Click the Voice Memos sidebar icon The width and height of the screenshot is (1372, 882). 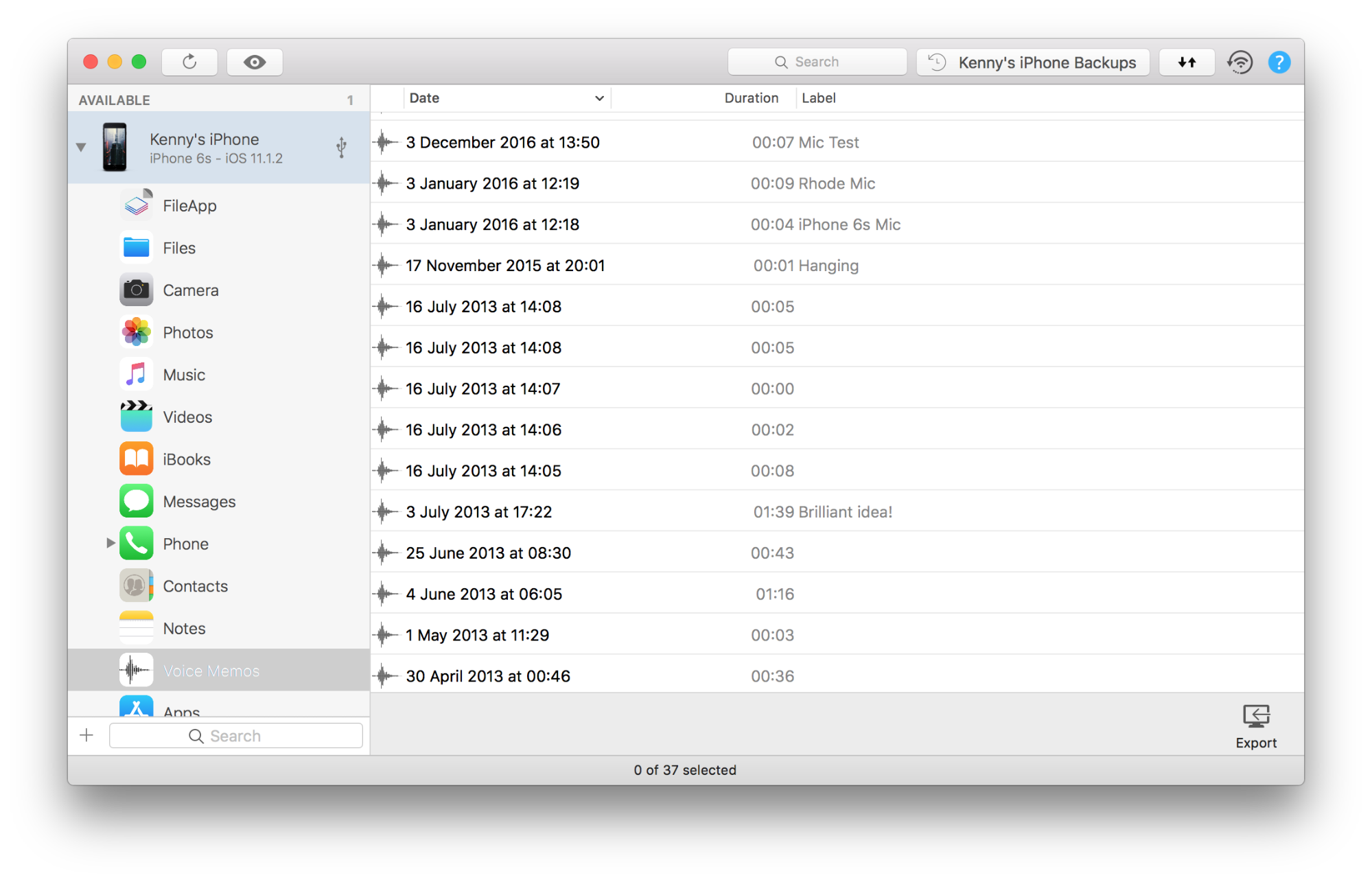coord(135,669)
